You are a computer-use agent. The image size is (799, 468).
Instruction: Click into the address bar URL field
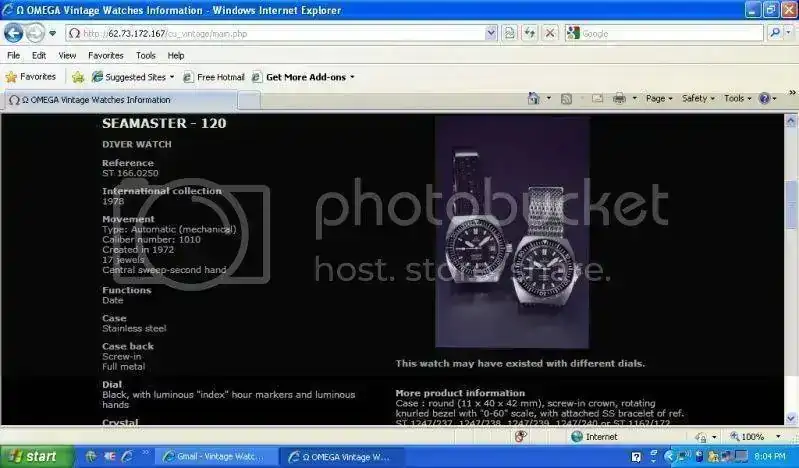pos(275,34)
